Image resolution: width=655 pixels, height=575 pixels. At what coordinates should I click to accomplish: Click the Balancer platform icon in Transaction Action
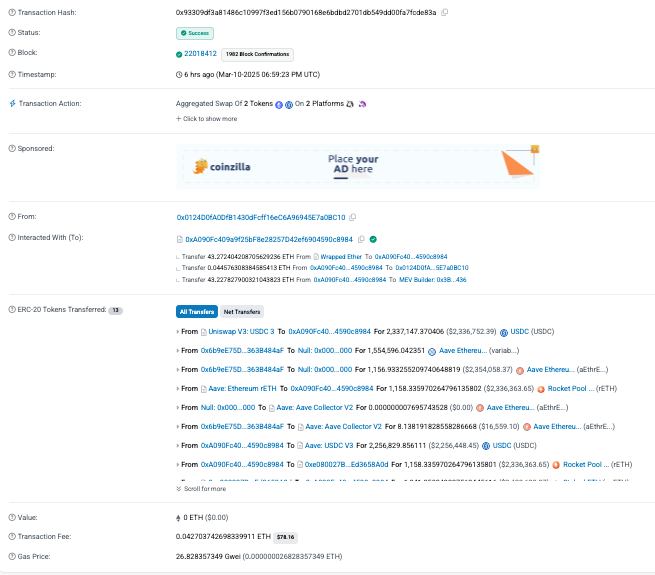(350, 104)
